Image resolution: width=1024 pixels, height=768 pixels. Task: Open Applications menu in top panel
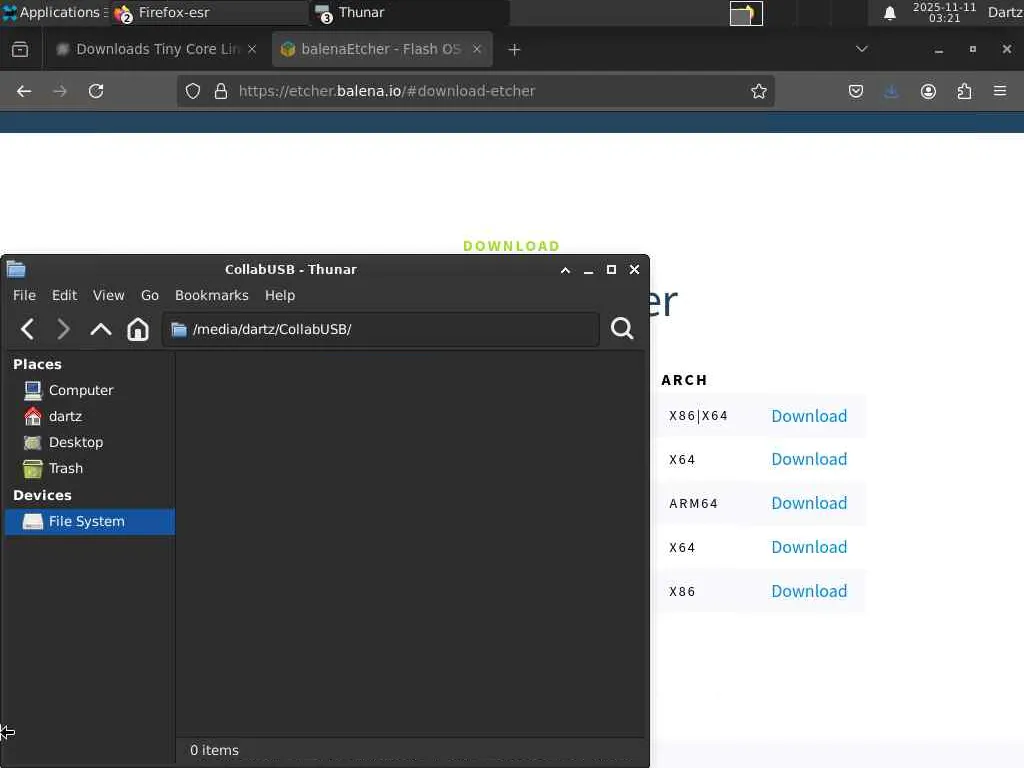pyautogui.click(x=54, y=12)
